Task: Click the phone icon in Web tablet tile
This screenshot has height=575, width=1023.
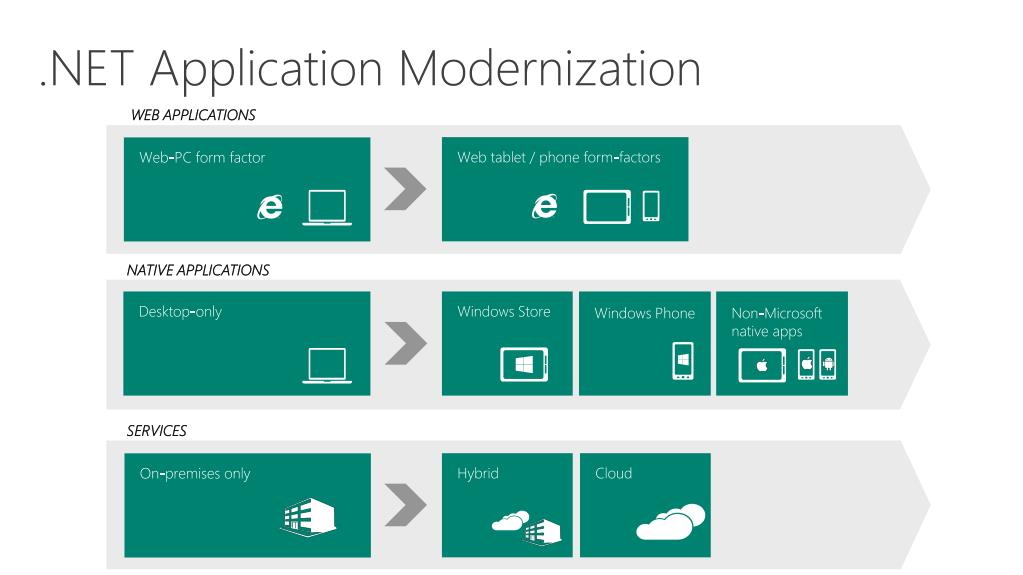Action: (651, 206)
